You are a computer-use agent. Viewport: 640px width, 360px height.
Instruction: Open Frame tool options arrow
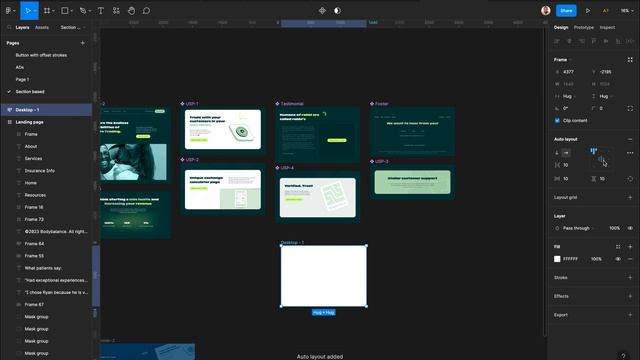[53, 11]
